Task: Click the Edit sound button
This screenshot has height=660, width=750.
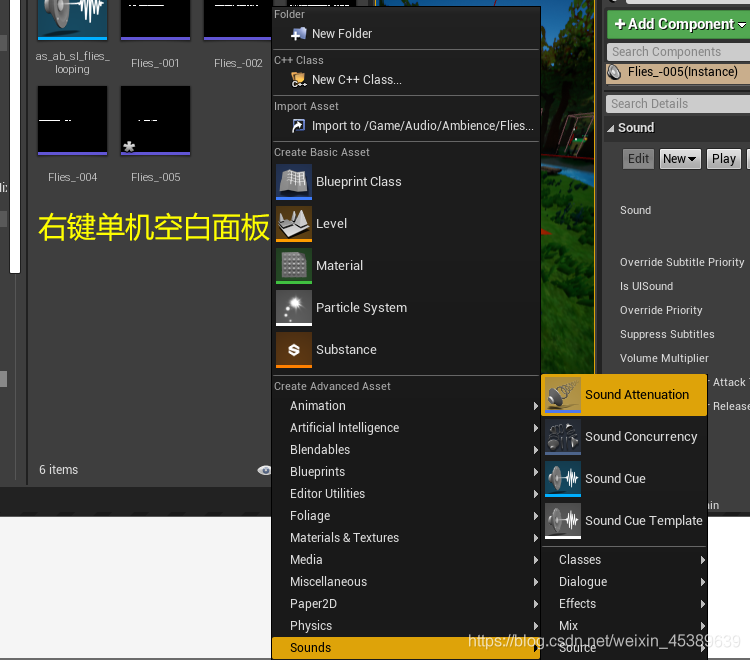Action: 638,159
